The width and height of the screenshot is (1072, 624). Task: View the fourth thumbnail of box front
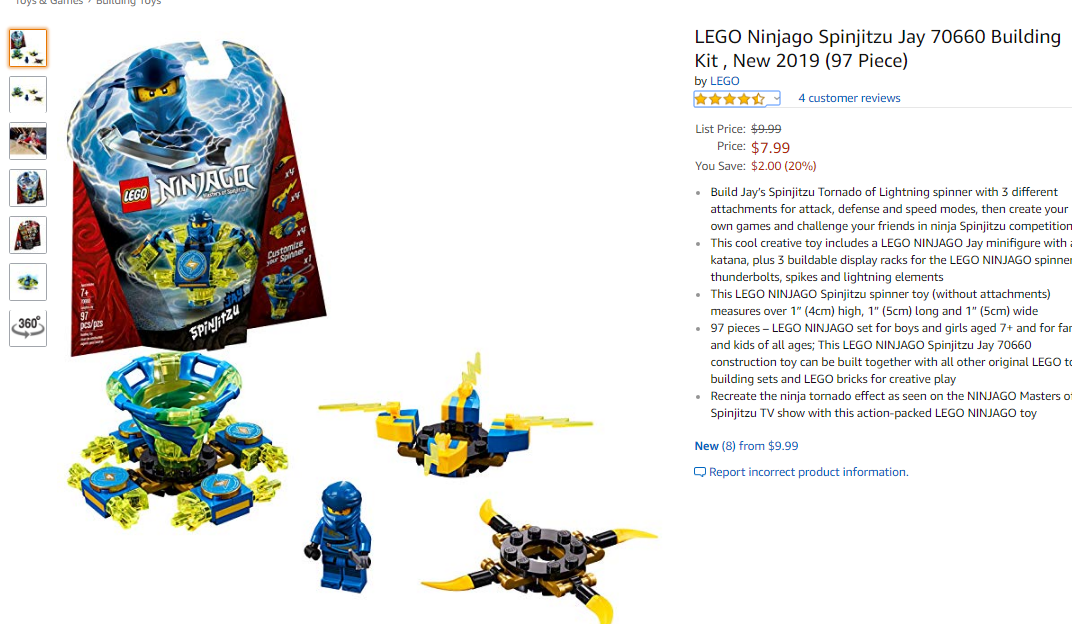tap(28, 188)
